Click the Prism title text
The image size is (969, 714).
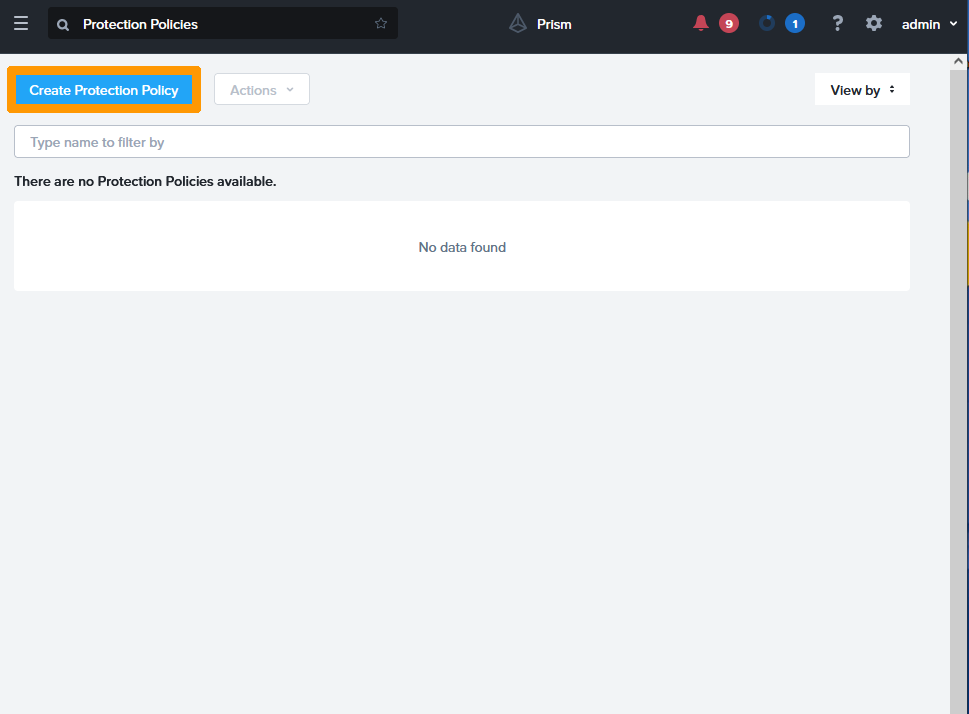[554, 24]
